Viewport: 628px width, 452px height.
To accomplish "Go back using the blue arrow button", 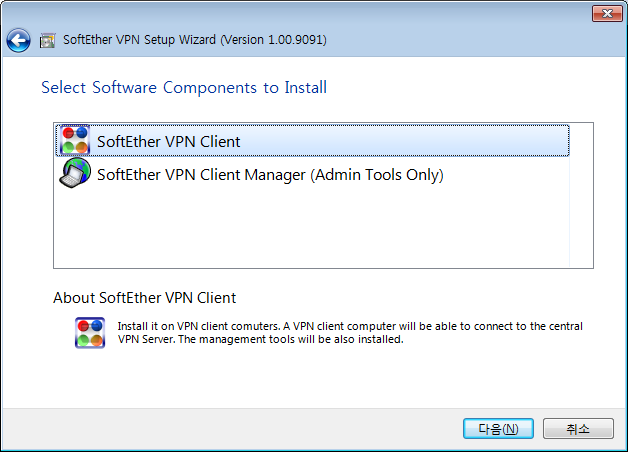I will tap(18, 40).
